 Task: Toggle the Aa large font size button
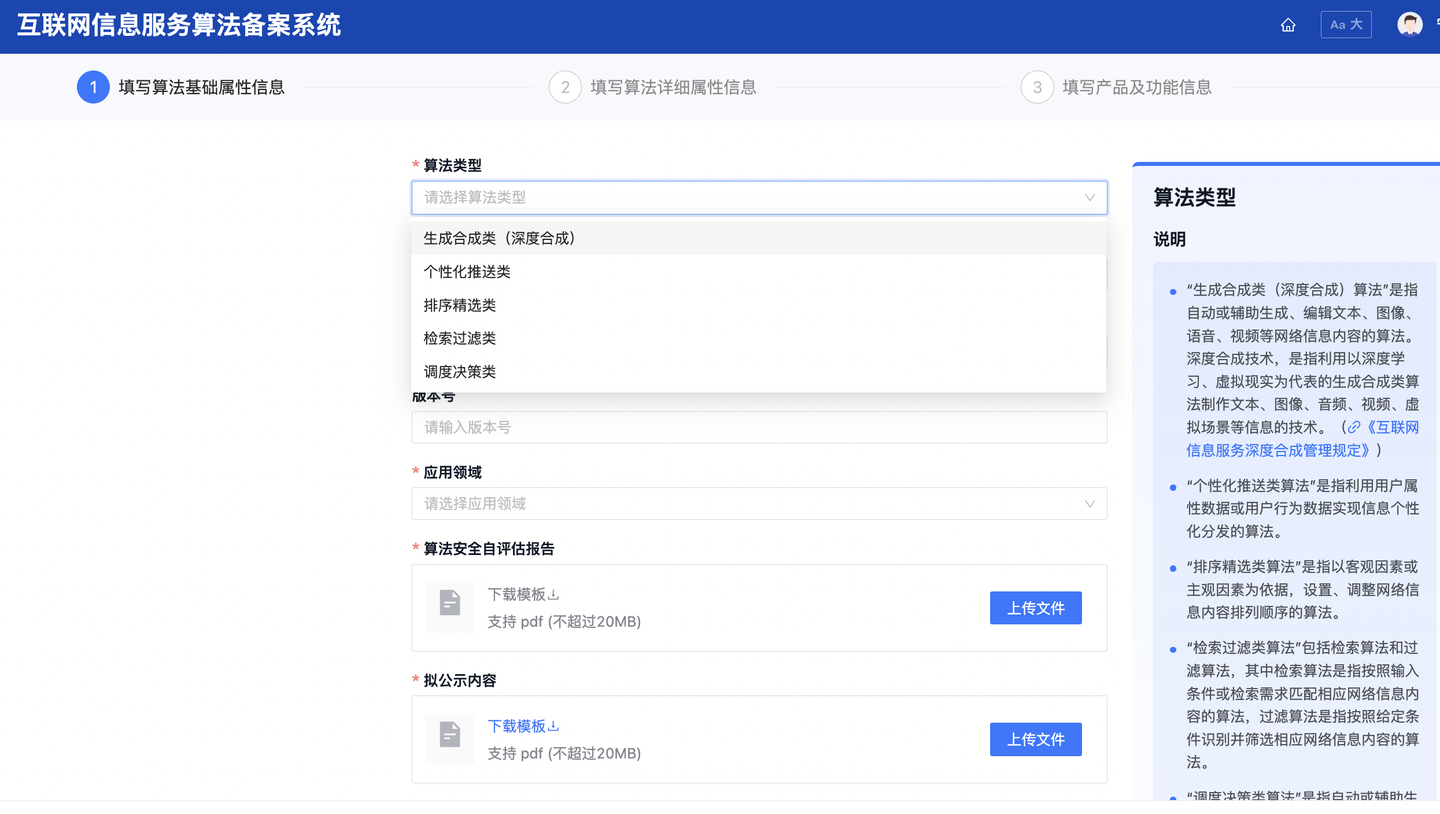(1345, 25)
